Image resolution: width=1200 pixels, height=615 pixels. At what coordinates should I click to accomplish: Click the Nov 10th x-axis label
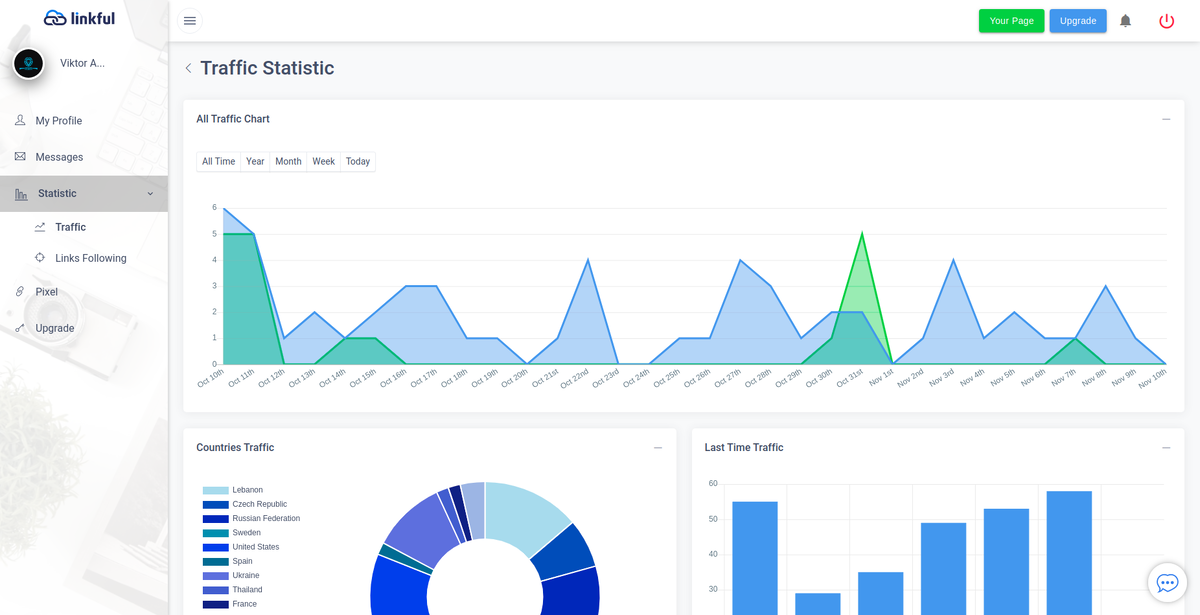(1153, 378)
